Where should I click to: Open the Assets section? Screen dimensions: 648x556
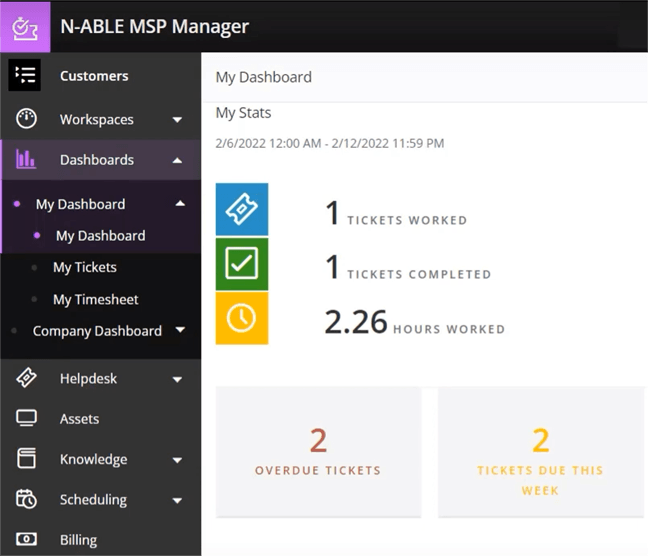coord(79,419)
